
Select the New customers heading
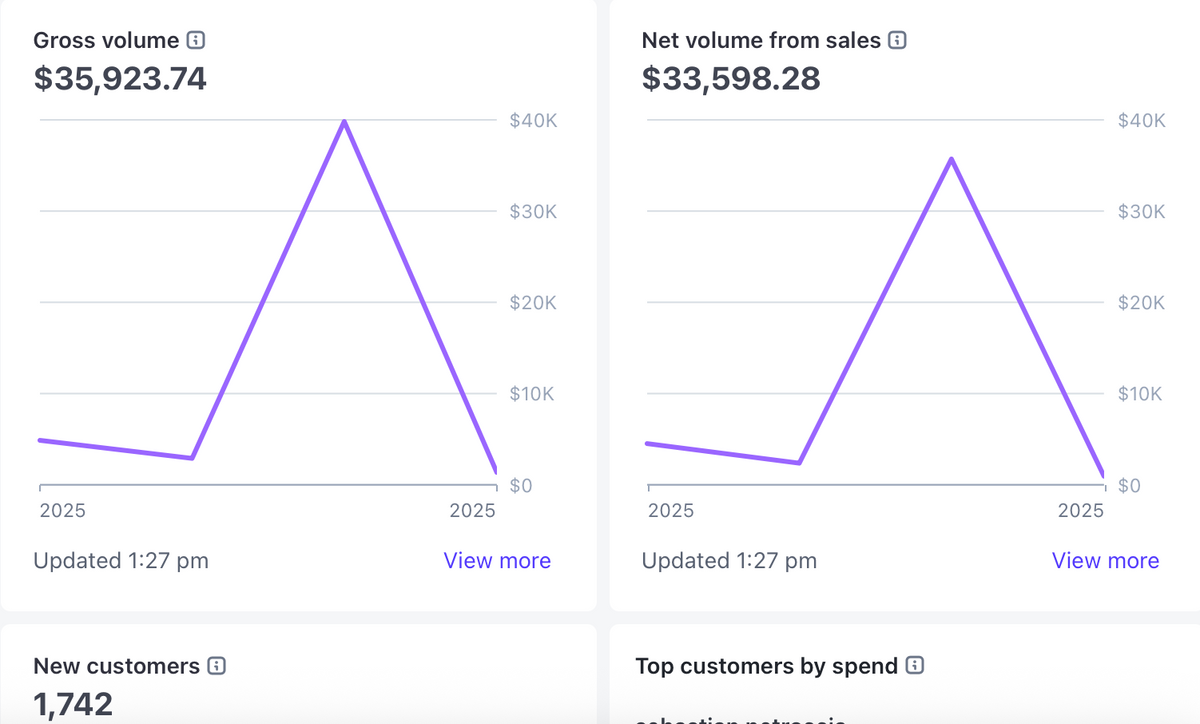[116, 666]
